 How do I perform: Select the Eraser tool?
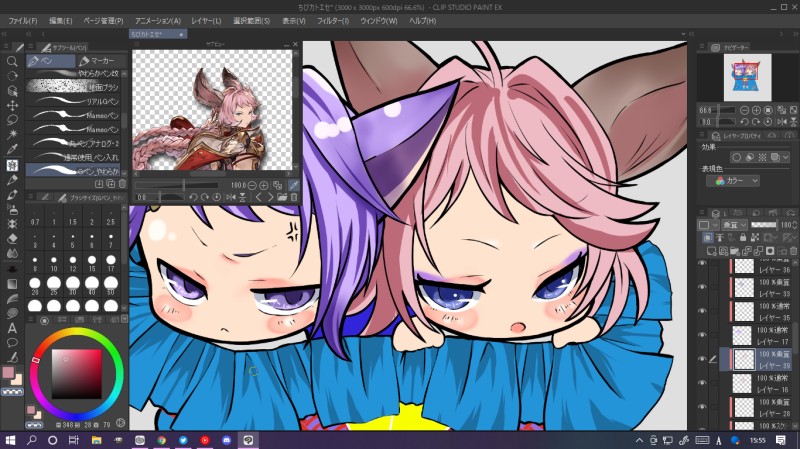12,238
